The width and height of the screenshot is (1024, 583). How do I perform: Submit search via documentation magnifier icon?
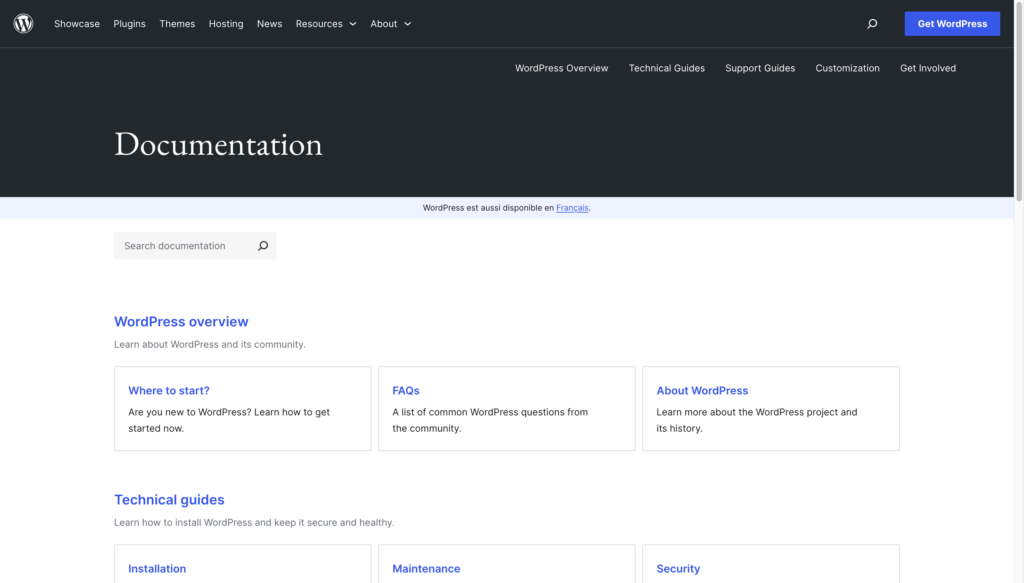coord(263,245)
